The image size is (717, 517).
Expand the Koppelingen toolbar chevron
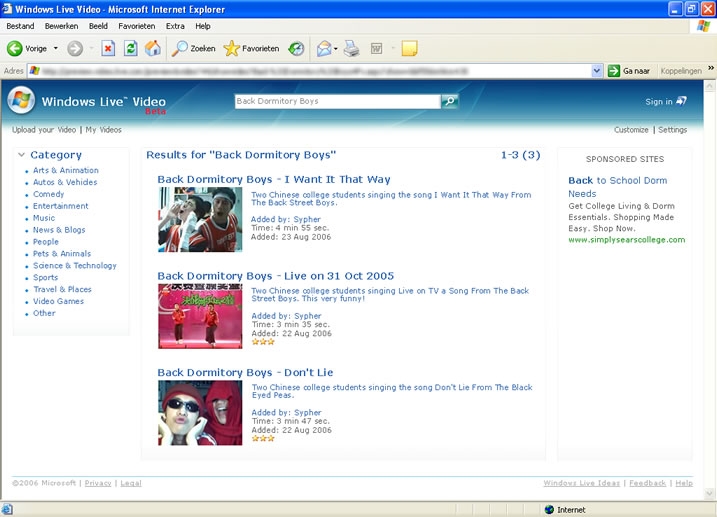[x=711, y=68]
